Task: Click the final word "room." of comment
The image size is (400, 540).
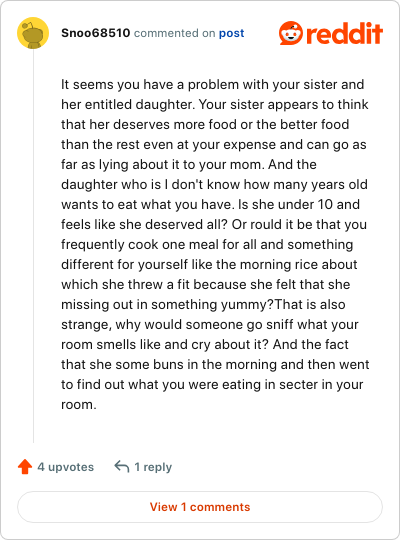Action: 79,404
